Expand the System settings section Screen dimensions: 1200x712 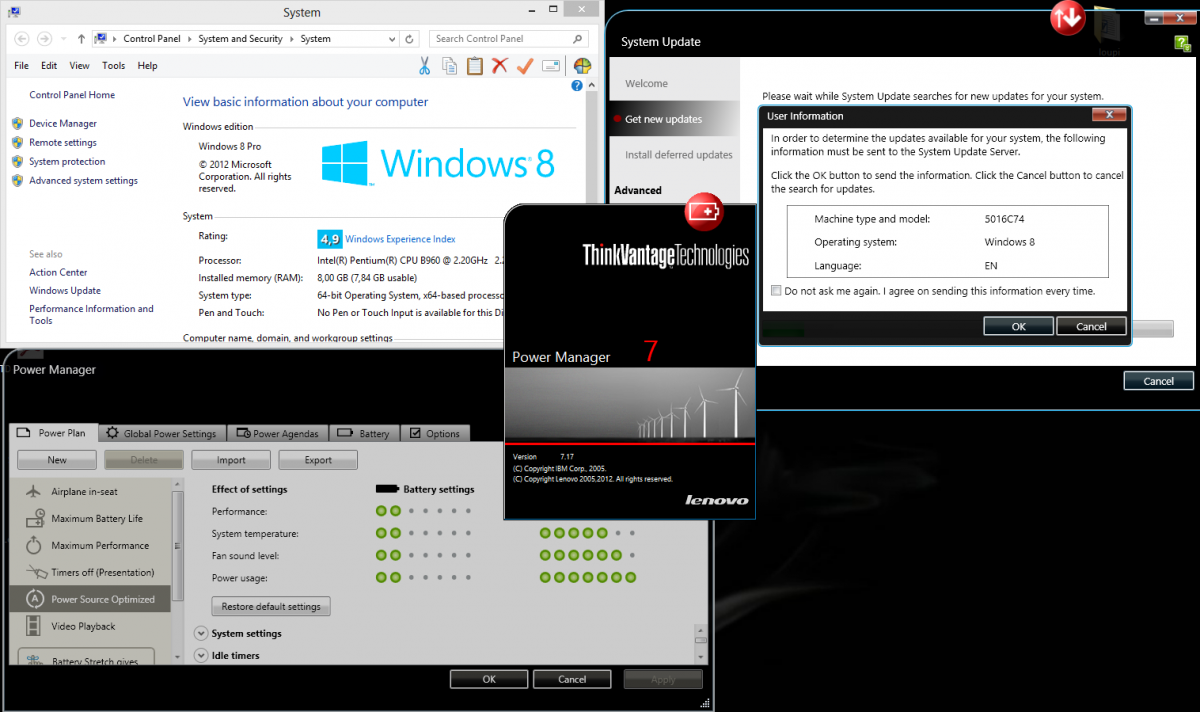[x=201, y=633]
